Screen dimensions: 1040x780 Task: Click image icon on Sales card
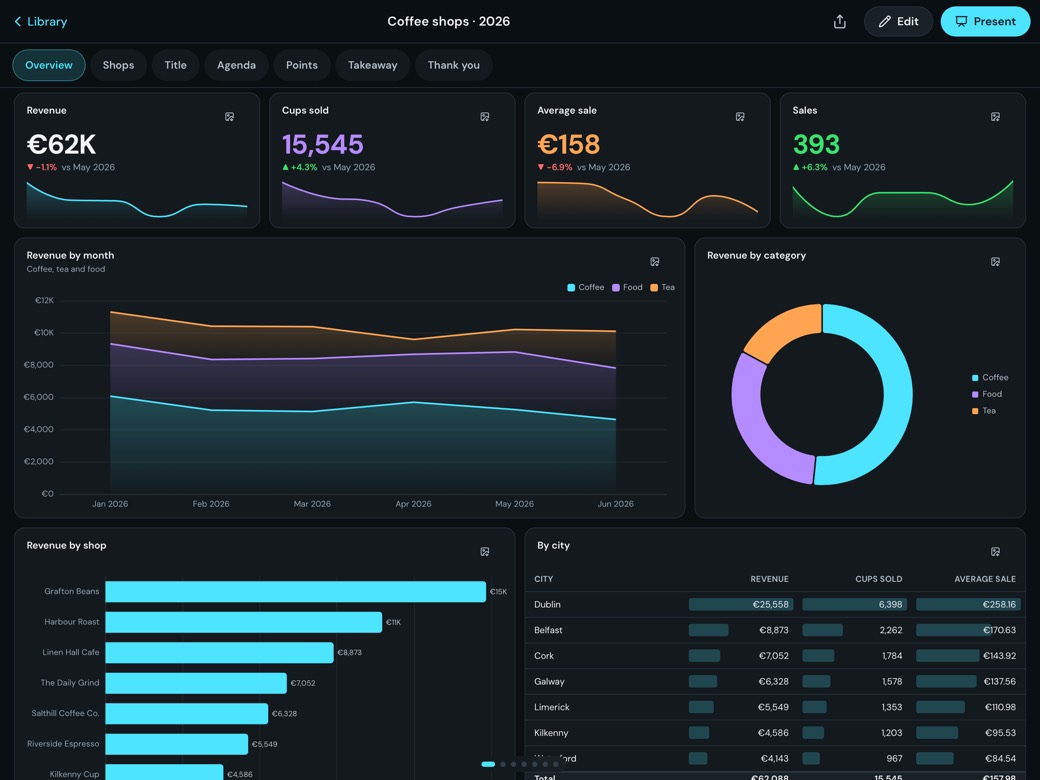[x=996, y=117]
